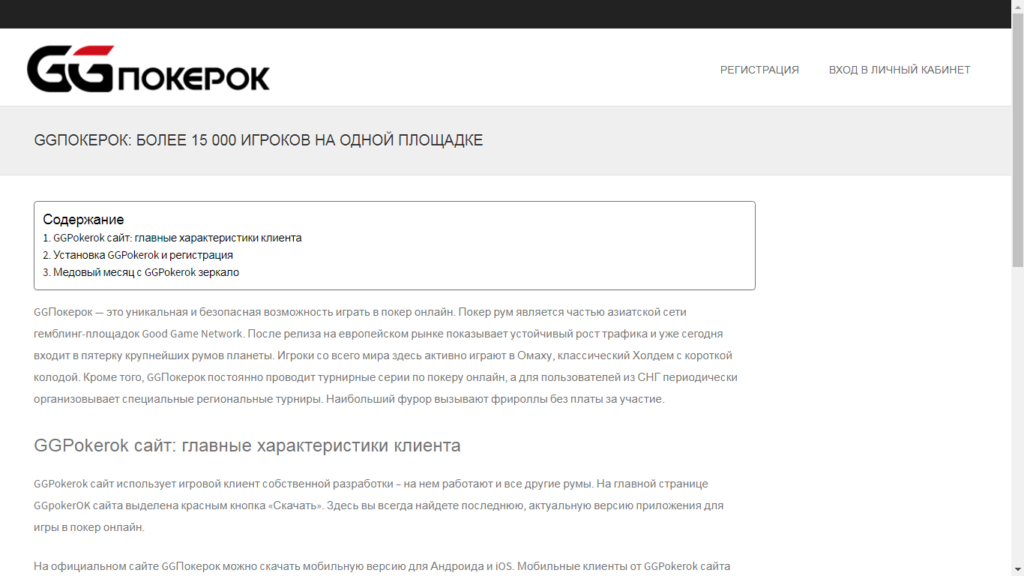Image resolution: width=1024 pixels, height=576 pixels.
Task: Click paragraph starting 'На официальном сайте GGПокерок'
Action: [x=380, y=566]
